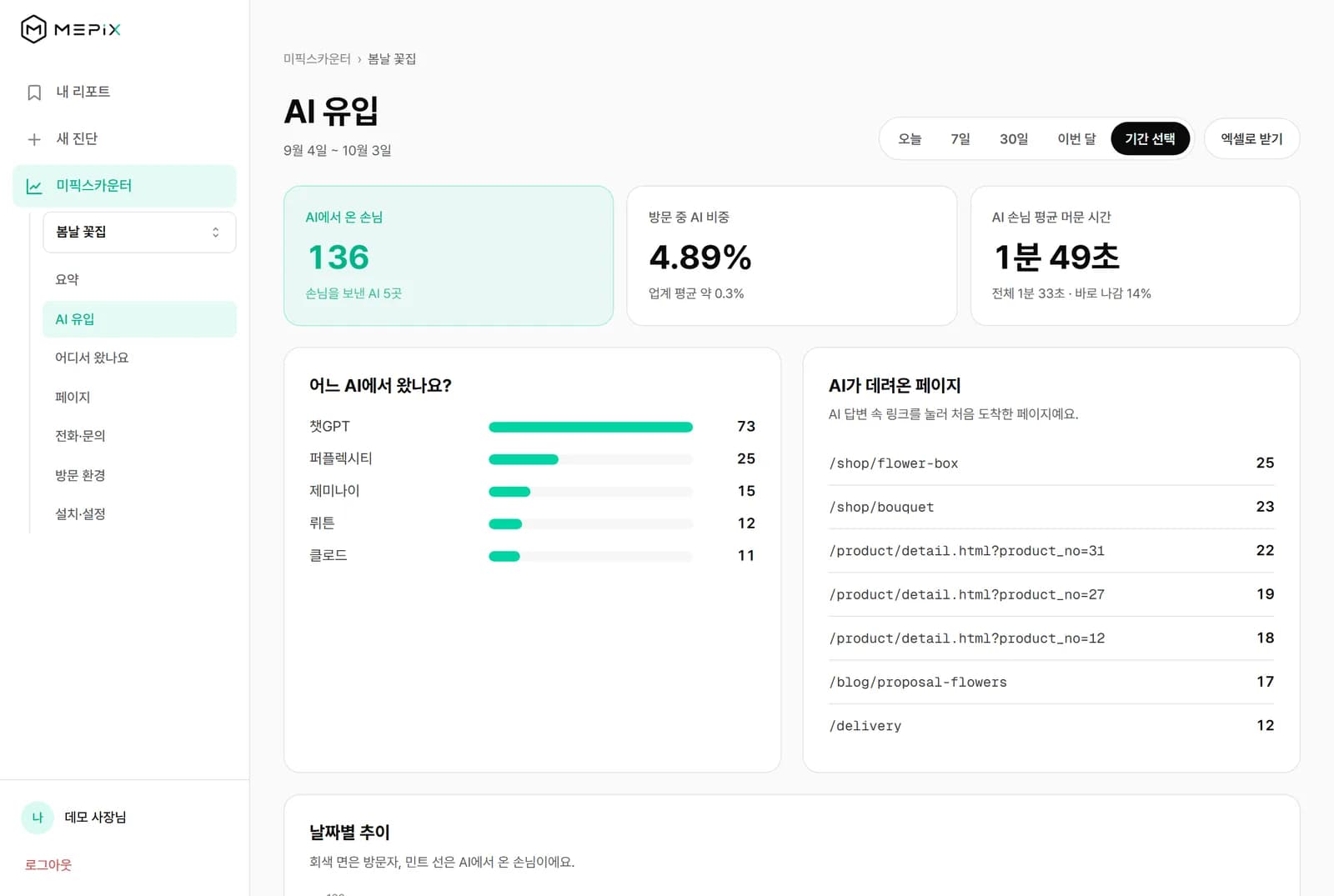The height and width of the screenshot is (896, 1334).
Task: Select the 이번 달 period tab
Action: click(1076, 139)
